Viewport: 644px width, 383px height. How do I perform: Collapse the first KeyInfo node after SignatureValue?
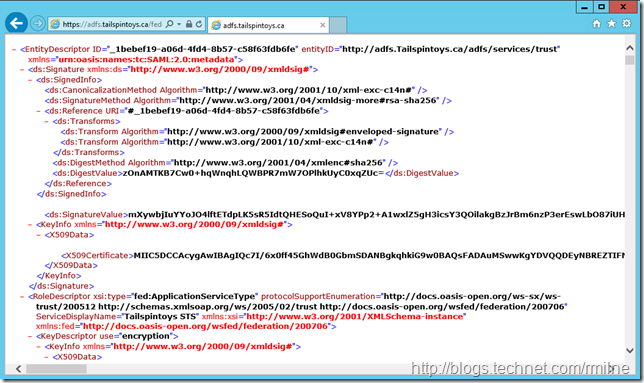click(30, 225)
